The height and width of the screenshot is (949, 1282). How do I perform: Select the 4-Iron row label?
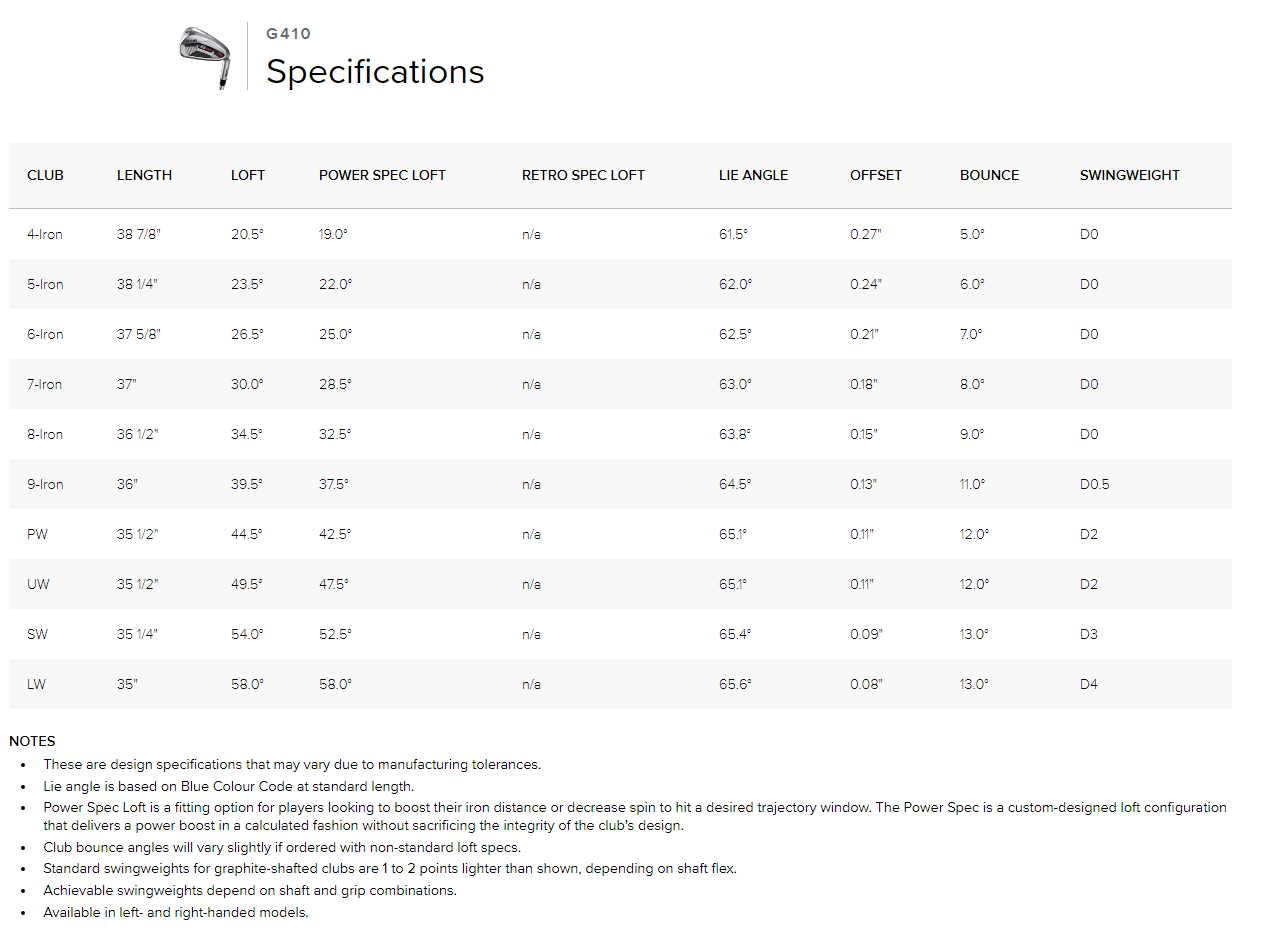click(45, 234)
